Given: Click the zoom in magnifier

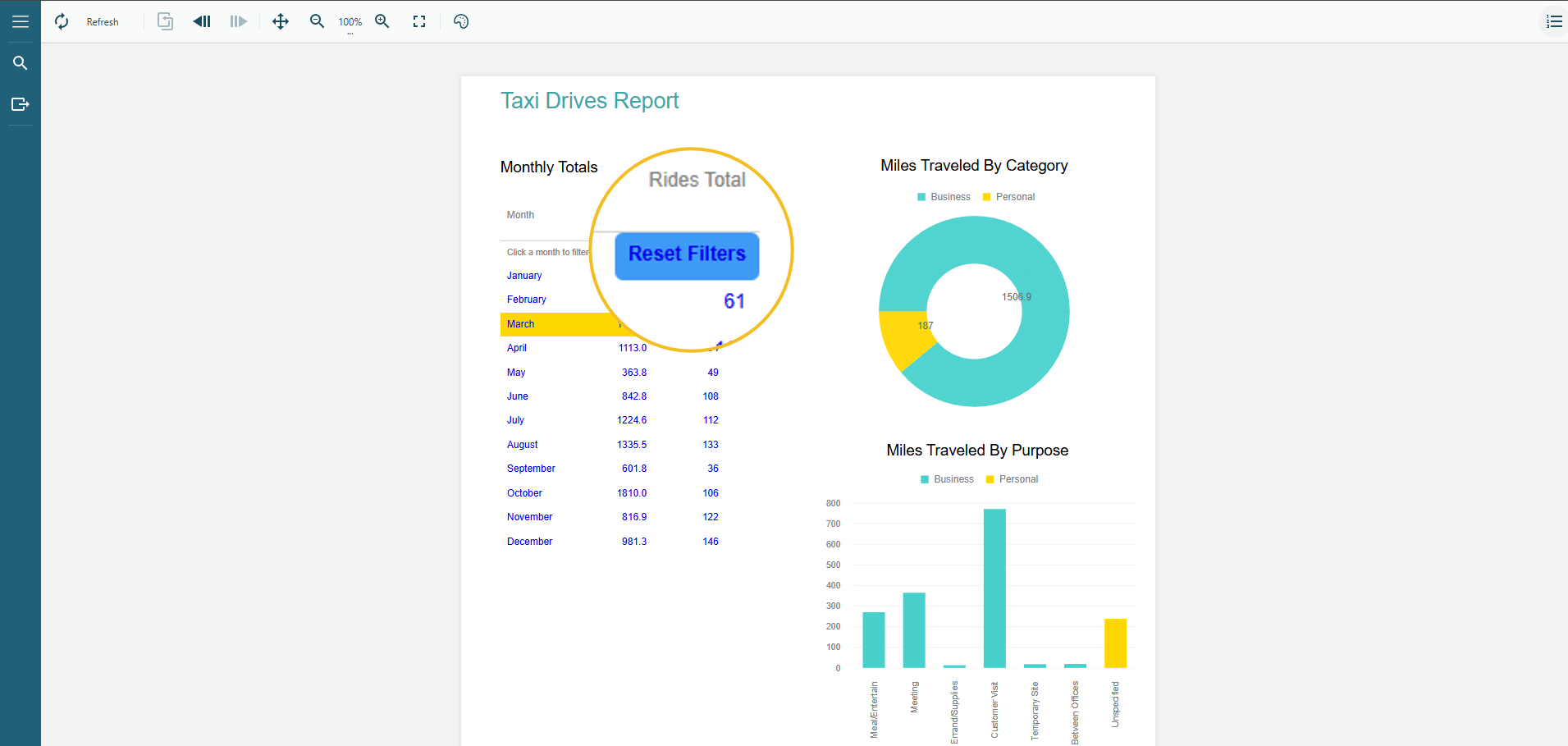Looking at the screenshot, I should point(382,22).
